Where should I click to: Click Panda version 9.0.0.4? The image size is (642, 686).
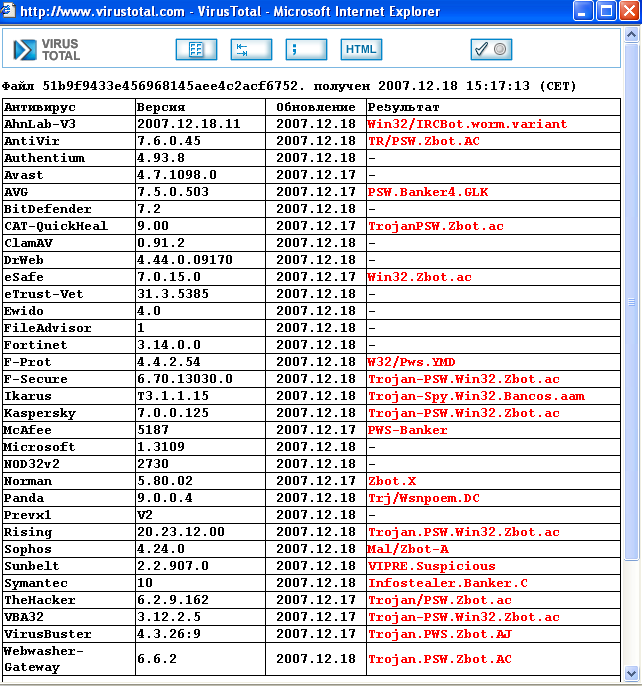(x=165, y=498)
